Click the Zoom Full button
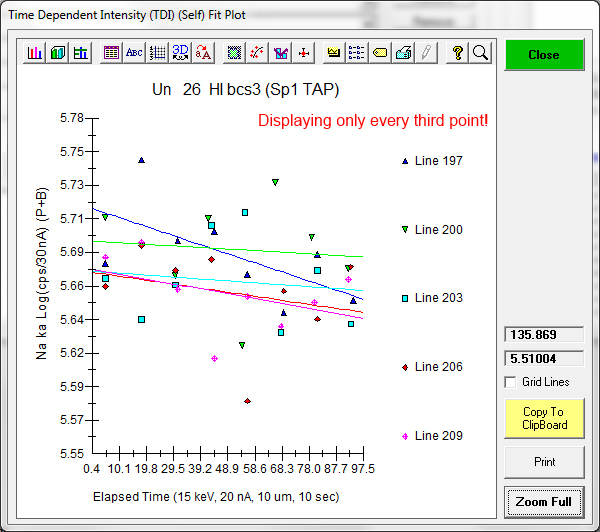600x532 pixels. pos(543,501)
